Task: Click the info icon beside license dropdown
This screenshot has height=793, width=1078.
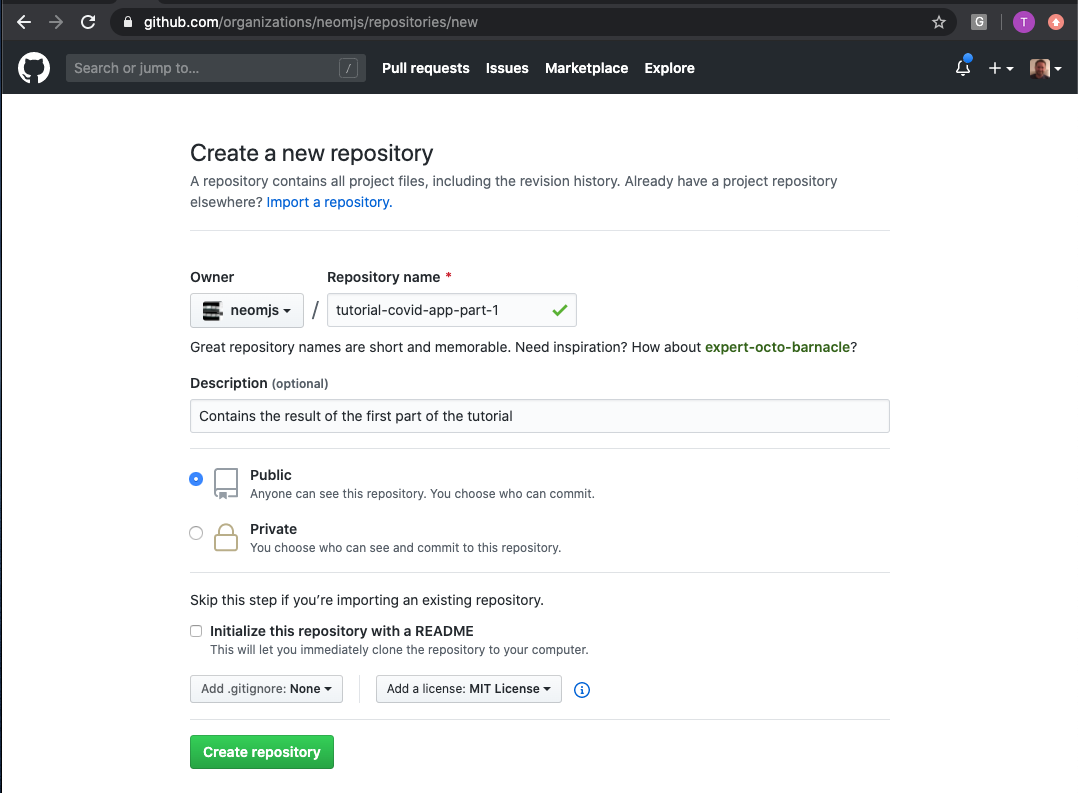Action: [581, 690]
